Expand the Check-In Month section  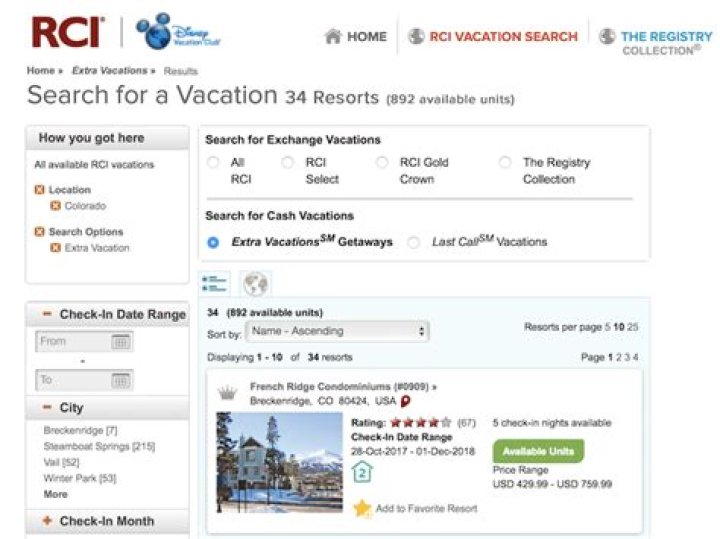tap(47, 521)
